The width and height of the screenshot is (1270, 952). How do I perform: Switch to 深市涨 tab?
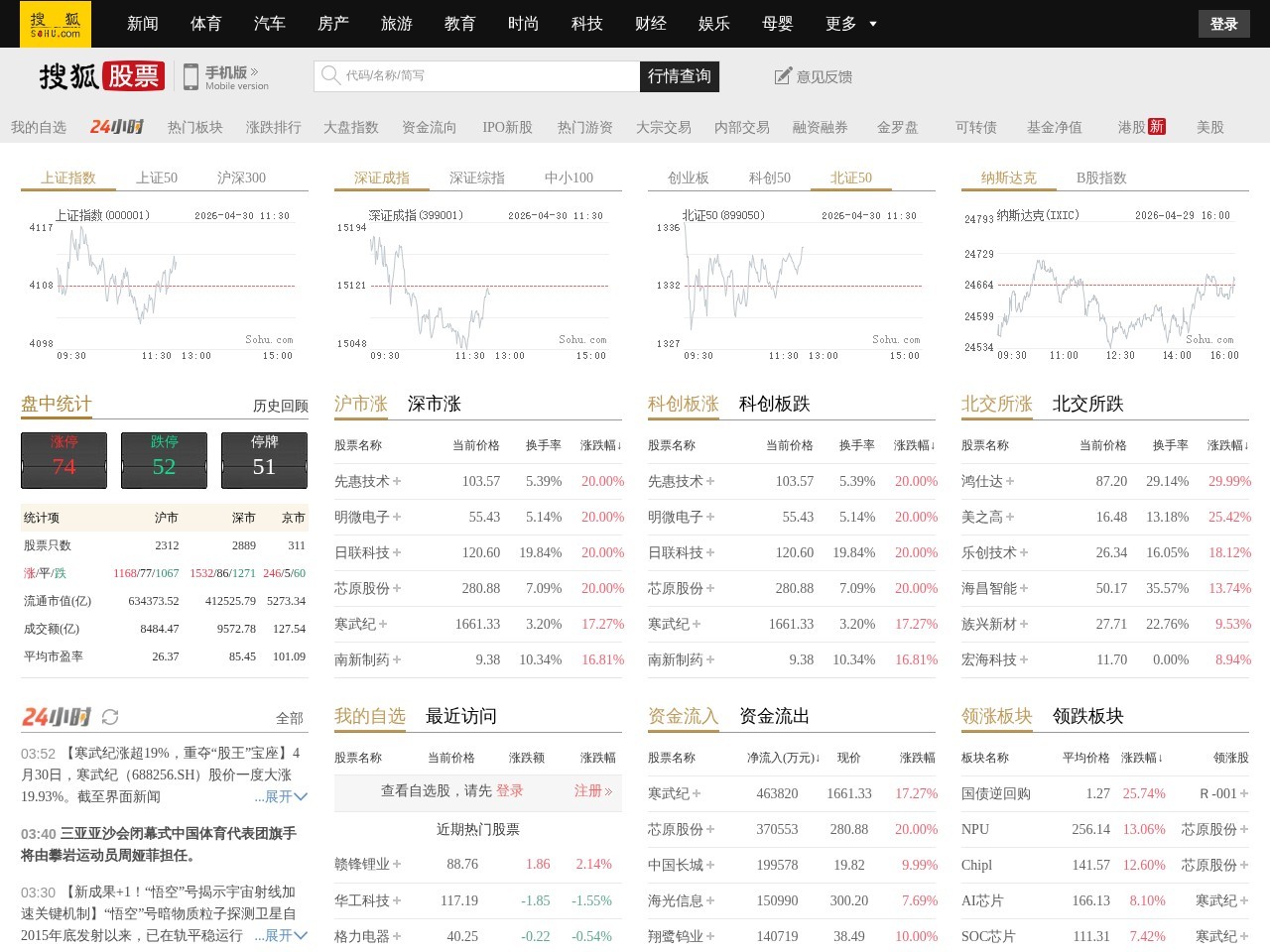click(435, 404)
